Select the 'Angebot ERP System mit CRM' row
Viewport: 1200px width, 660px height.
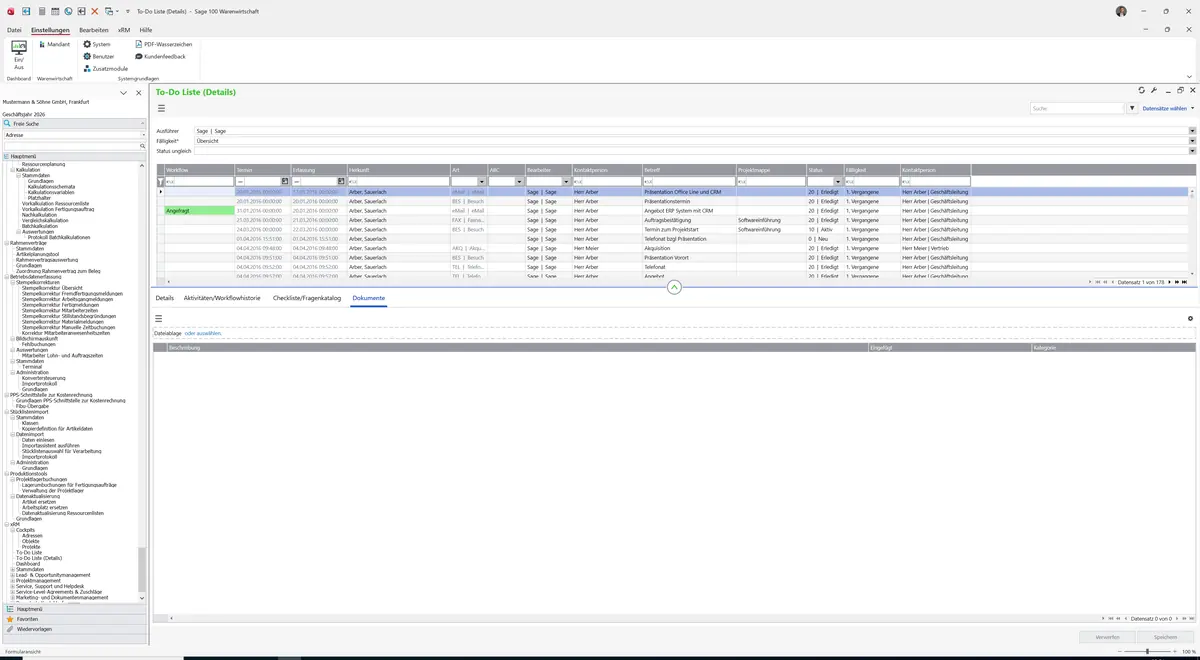coord(673,210)
